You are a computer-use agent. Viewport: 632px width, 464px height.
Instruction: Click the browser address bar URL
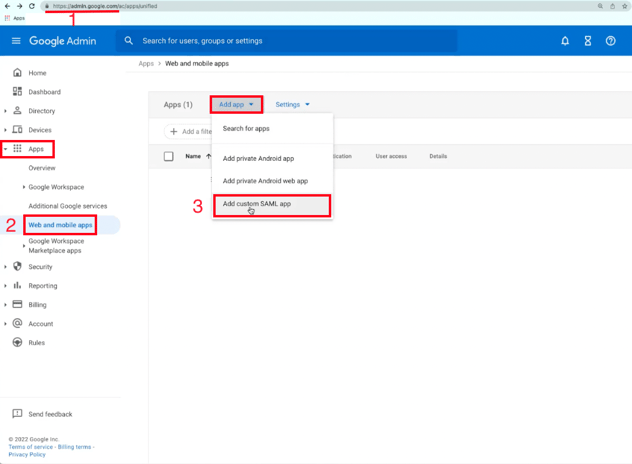(x=105, y=6)
